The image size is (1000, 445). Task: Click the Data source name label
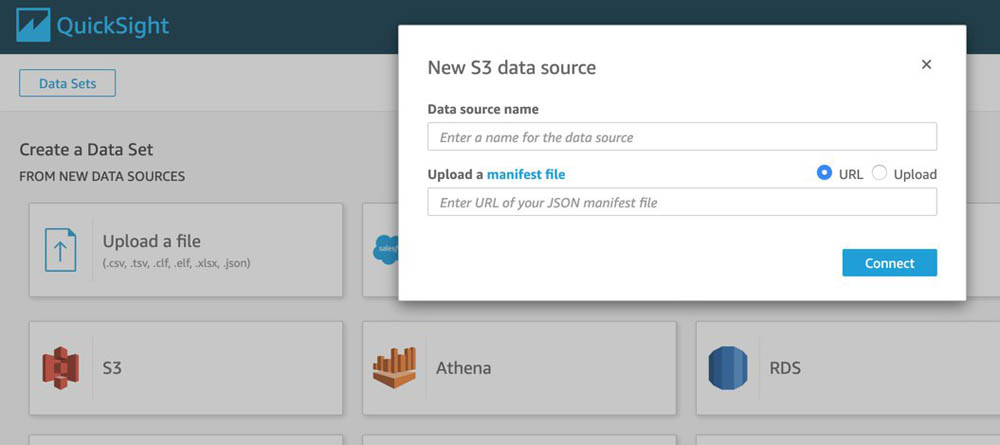click(x=483, y=110)
